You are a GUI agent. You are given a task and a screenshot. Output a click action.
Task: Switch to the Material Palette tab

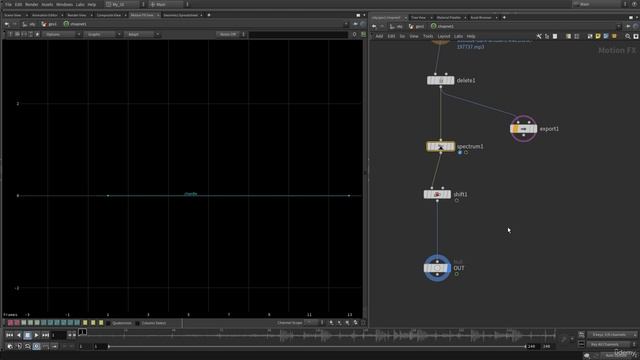pyautogui.click(x=449, y=18)
